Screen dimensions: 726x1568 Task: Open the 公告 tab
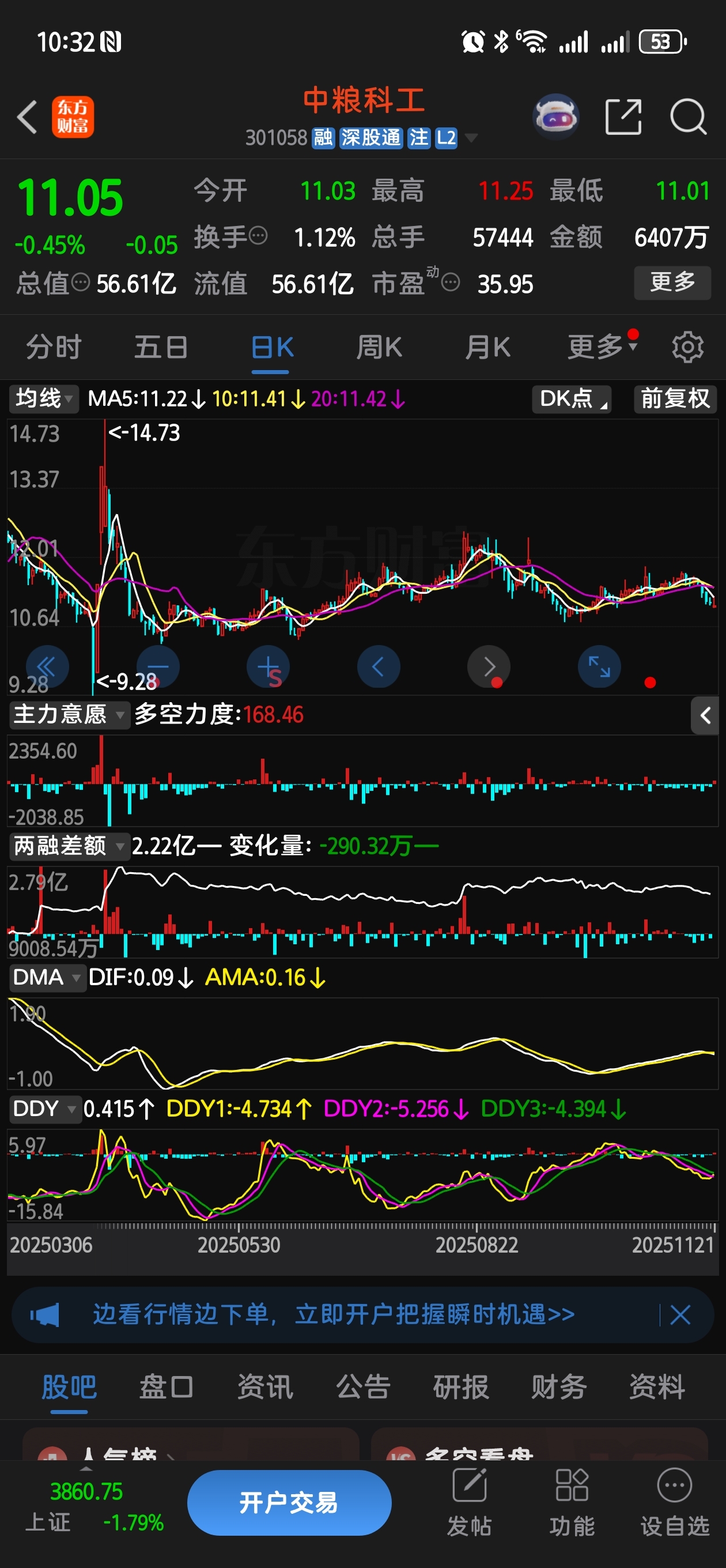[362, 1387]
